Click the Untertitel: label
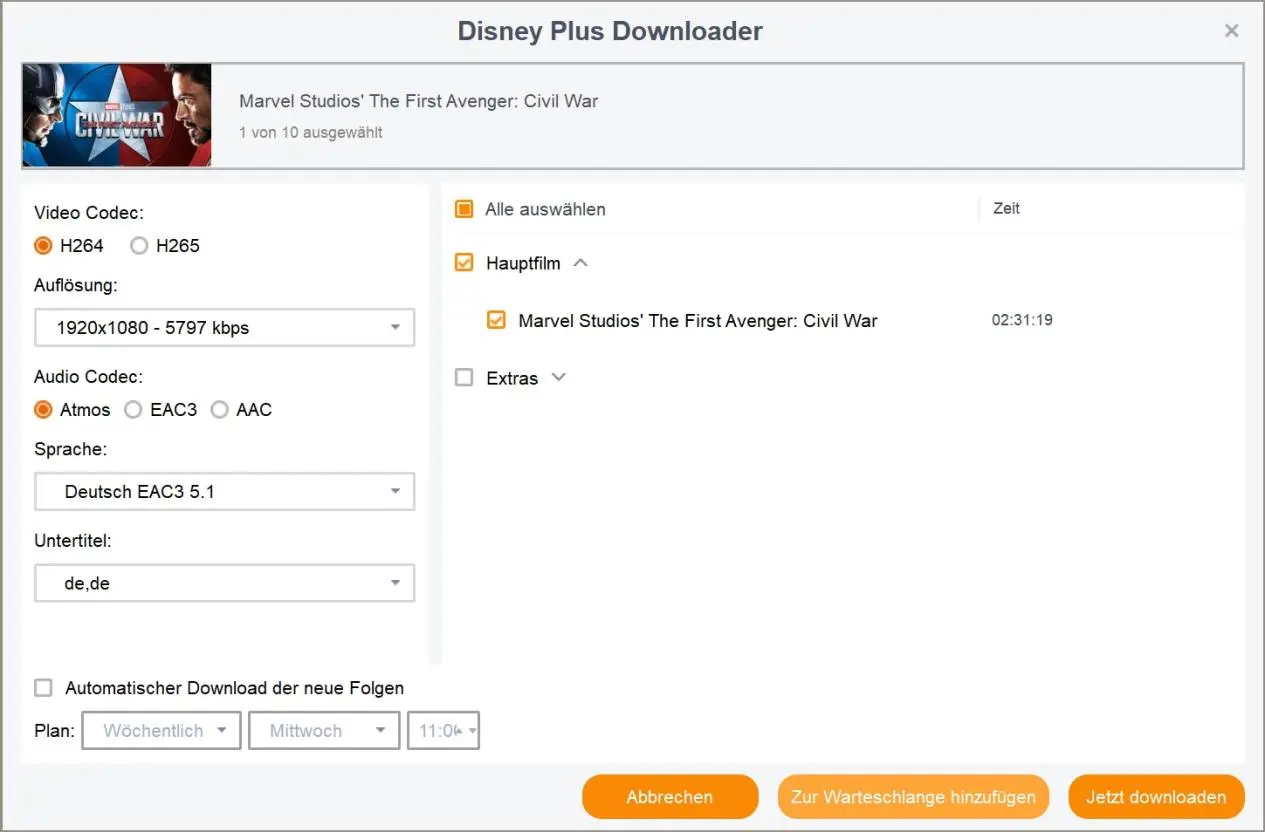Viewport: 1265px width, 832px height. (x=73, y=541)
